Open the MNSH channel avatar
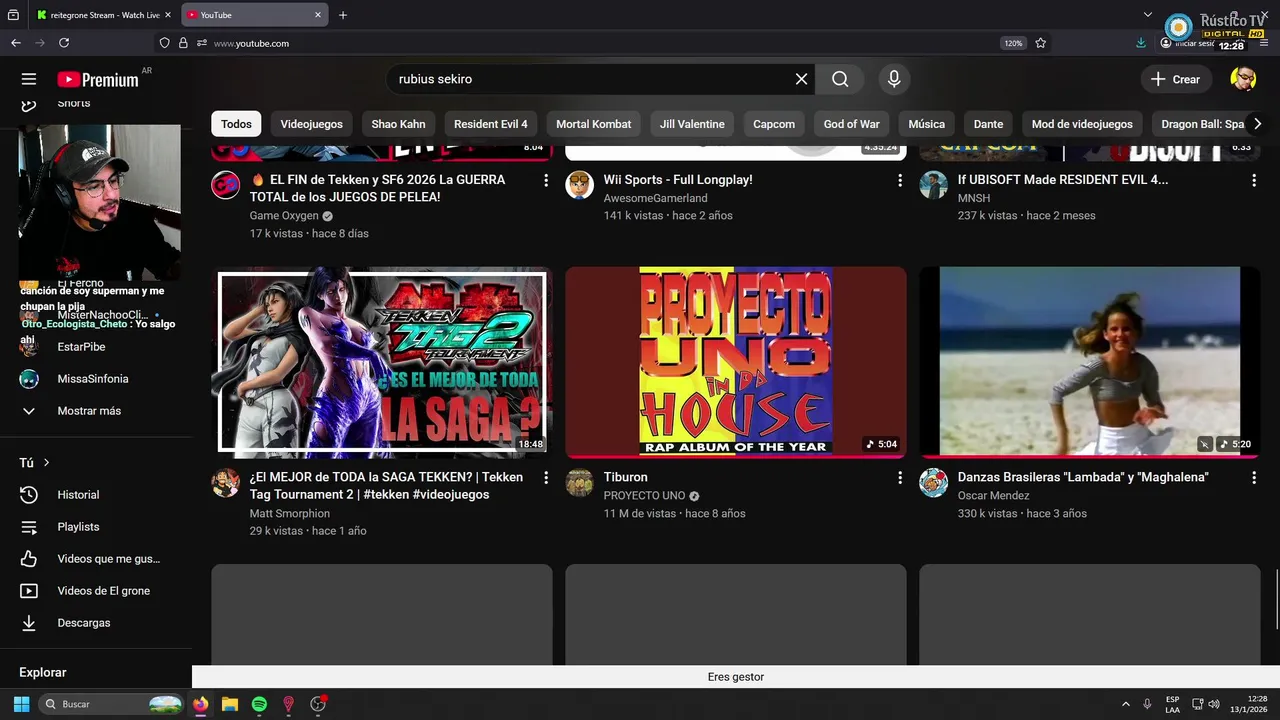The image size is (1280, 720). click(933, 185)
